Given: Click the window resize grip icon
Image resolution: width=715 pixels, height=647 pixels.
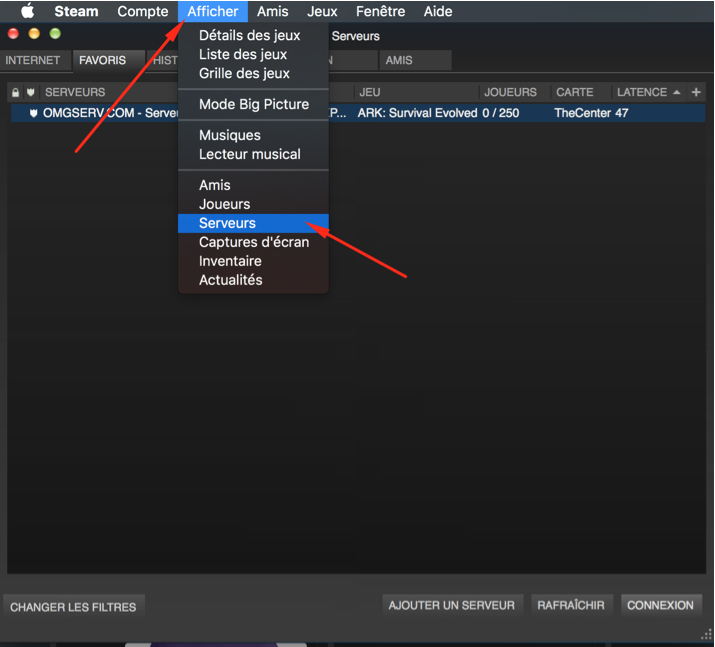Looking at the screenshot, I should pyautogui.click(x=706, y=635).
